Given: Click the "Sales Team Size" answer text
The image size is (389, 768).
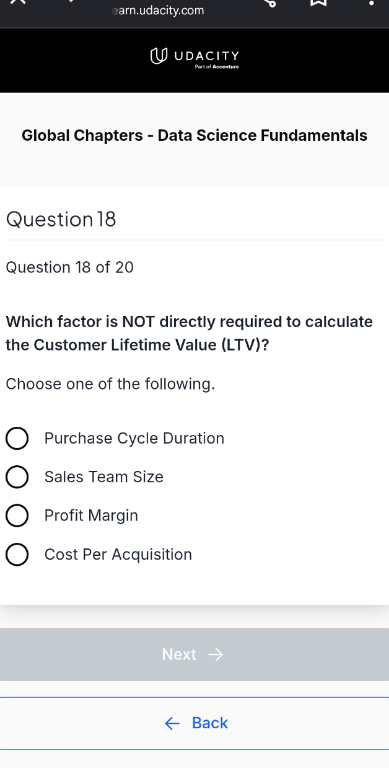Looking at the screenshot, I should 104,477.
